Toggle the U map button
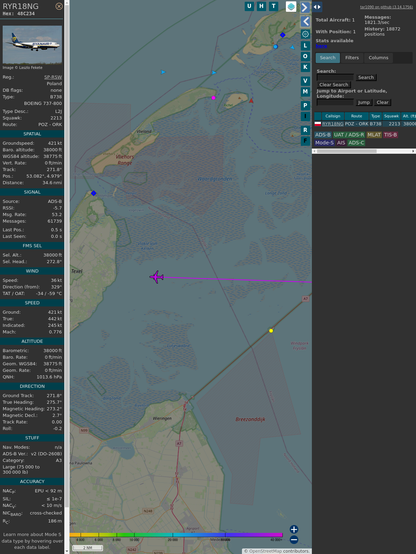 tap(249, 6)
